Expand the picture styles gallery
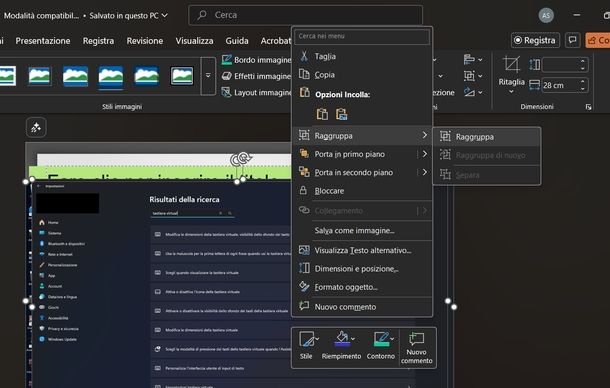Image resolution: width=610 pixels, height=388 pixels. click(x=208, y=76)
